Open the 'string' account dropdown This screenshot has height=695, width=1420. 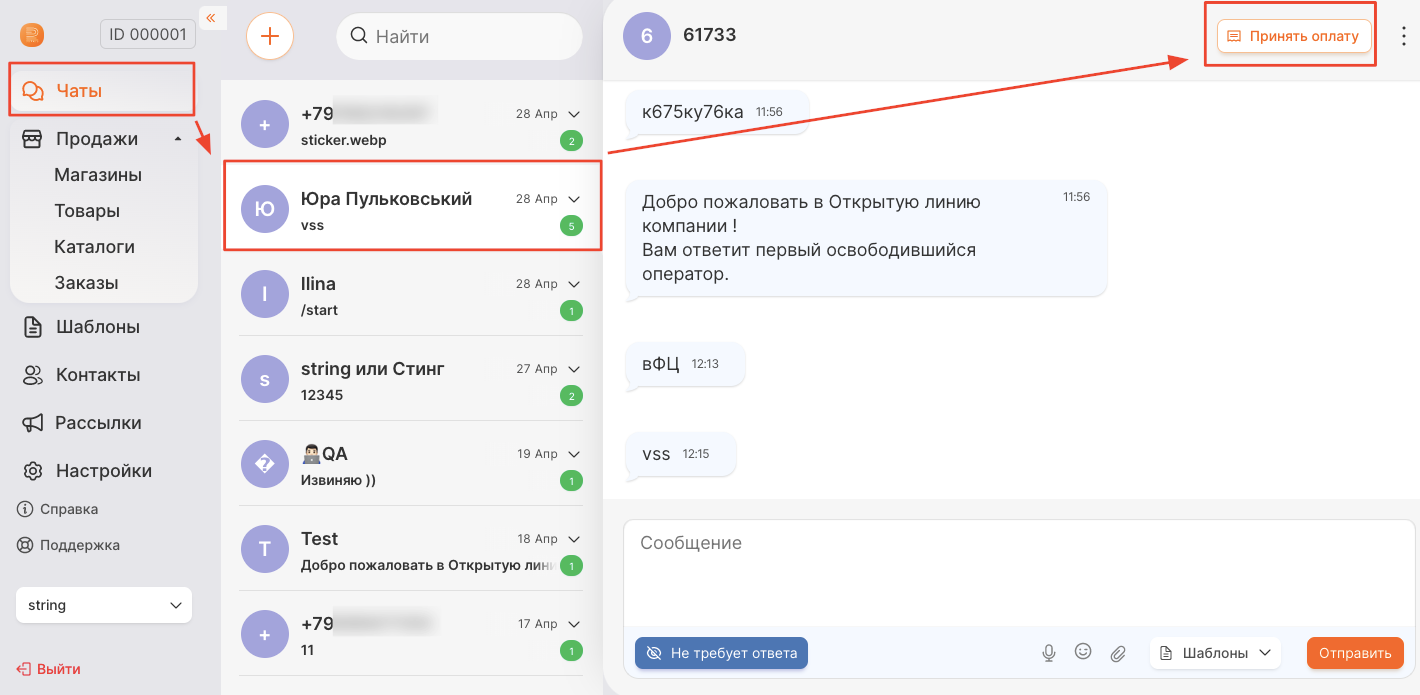coord(104,605)
